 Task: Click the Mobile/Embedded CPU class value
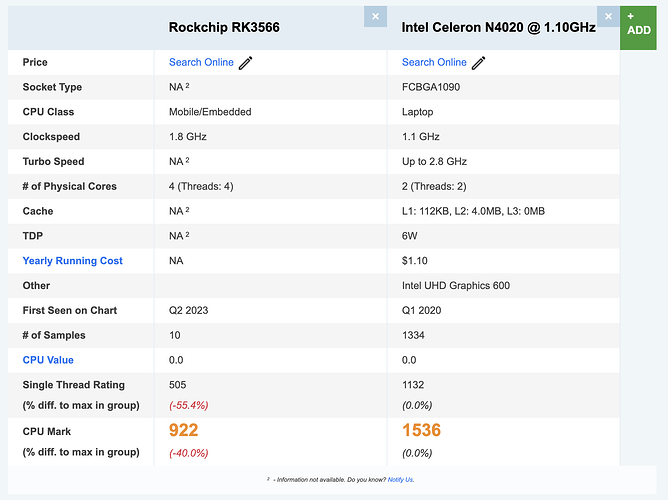210,112
